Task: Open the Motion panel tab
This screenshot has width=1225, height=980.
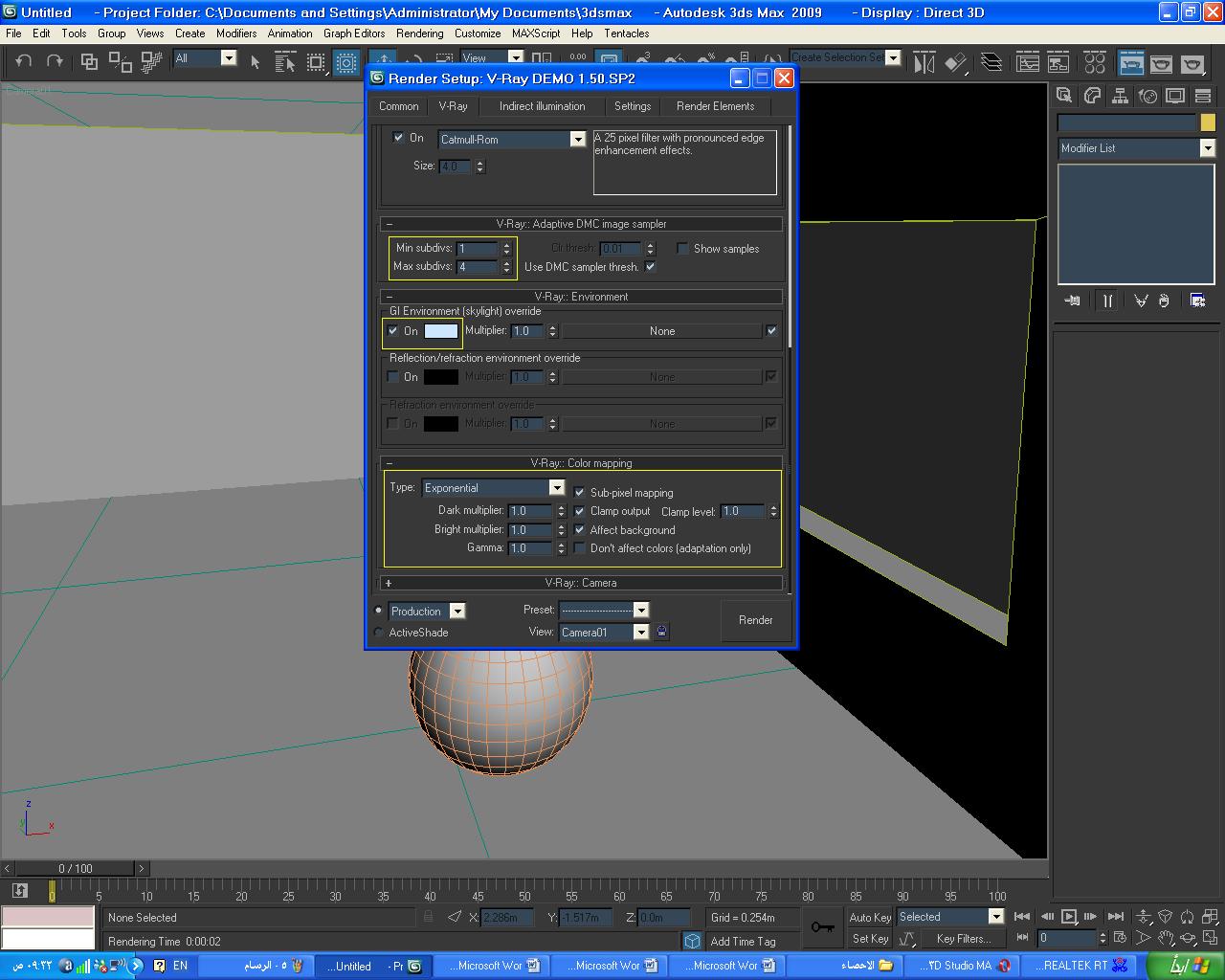Action: [1147, 96]
